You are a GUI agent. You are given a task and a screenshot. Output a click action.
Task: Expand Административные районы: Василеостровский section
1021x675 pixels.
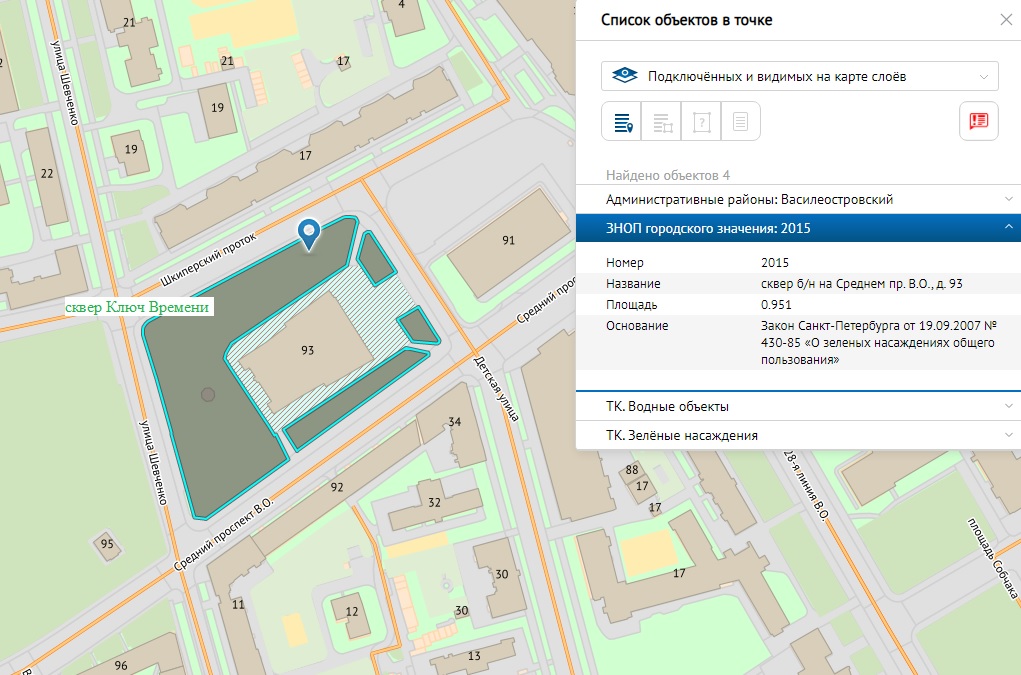click(798, 199)
